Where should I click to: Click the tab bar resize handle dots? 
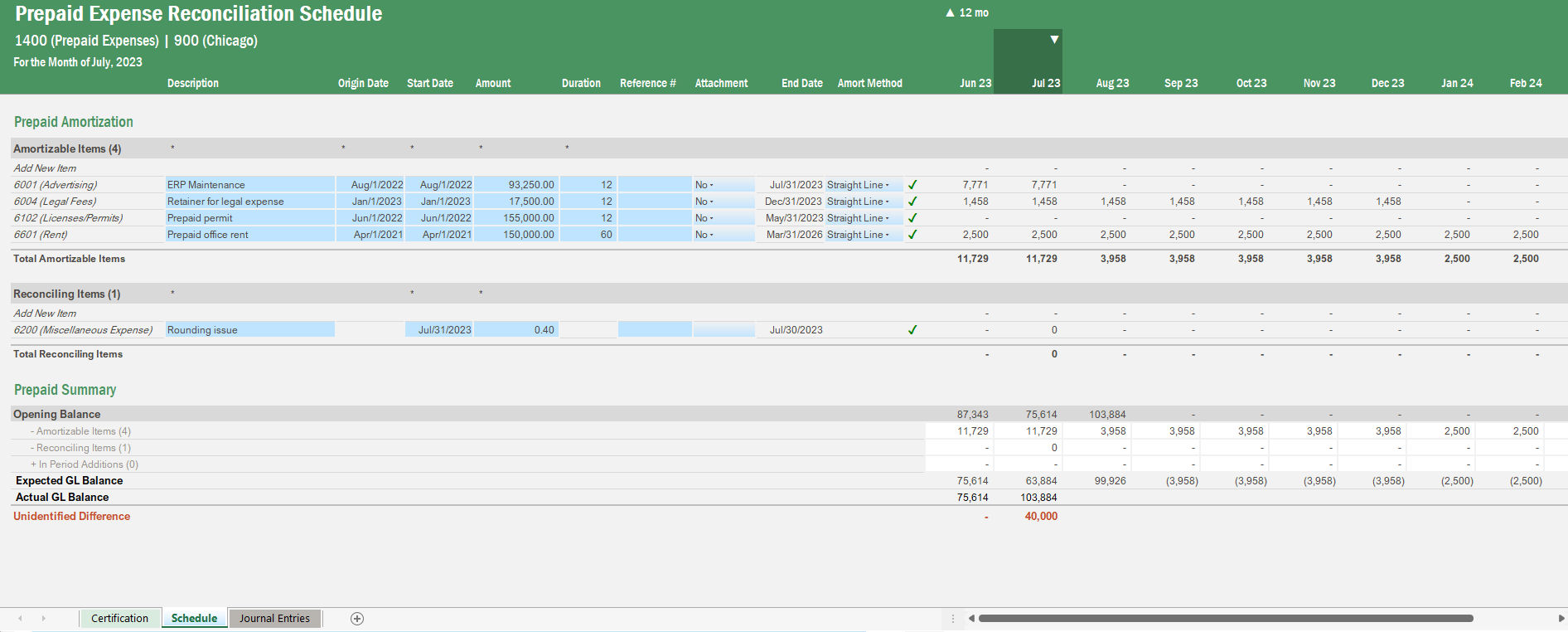click(x=953, y=619)
